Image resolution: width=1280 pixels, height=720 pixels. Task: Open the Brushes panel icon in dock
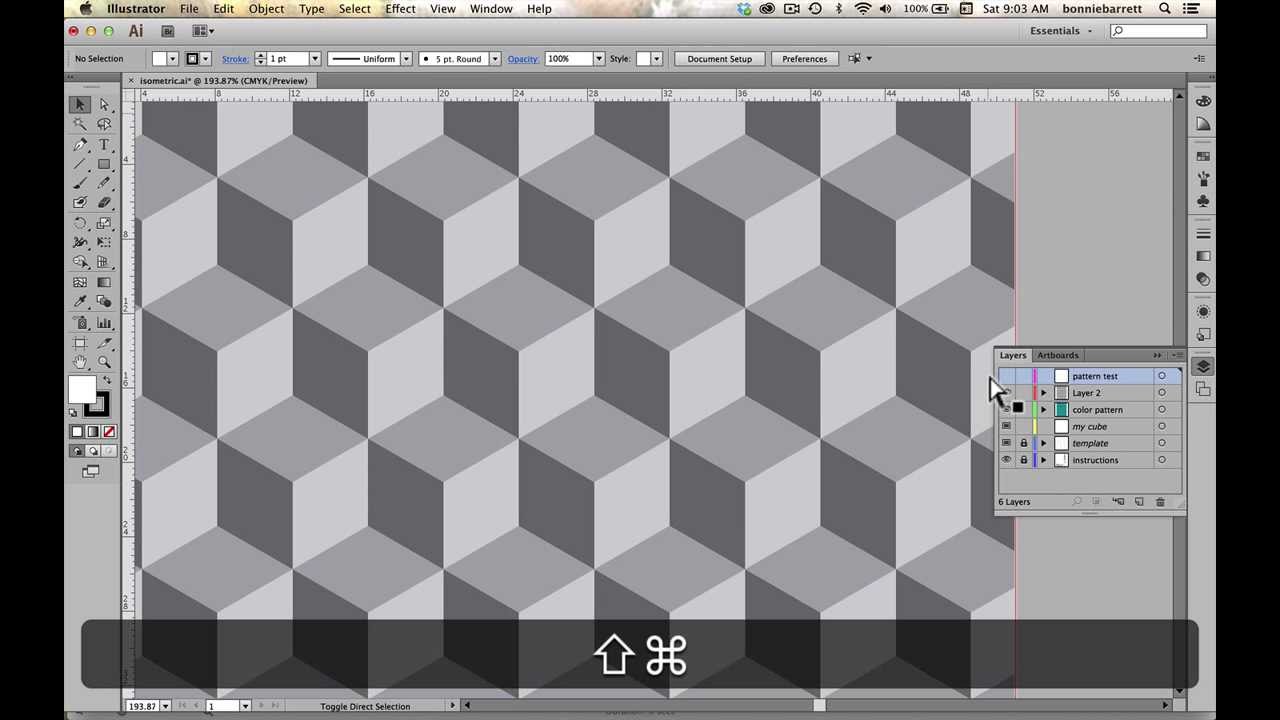1203,179
